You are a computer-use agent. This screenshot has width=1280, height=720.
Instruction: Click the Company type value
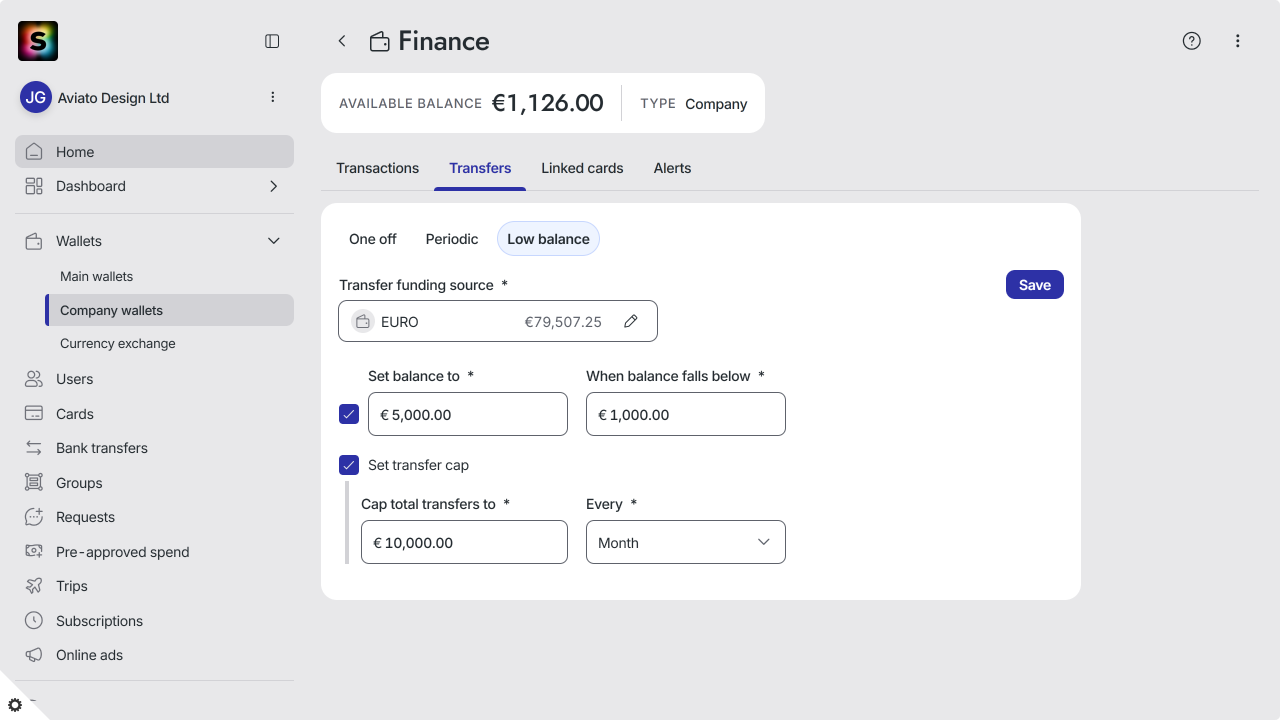click(716, 104)
